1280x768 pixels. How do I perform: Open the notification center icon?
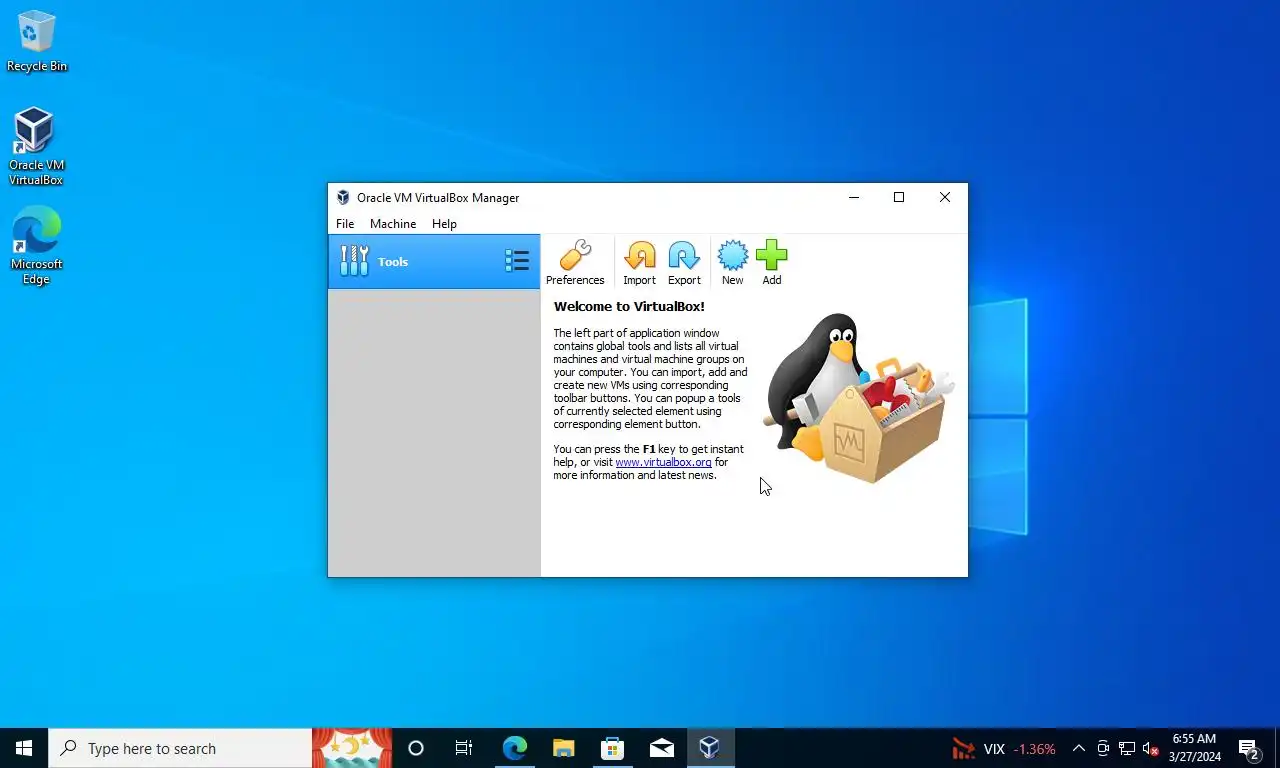[1250, 748]
